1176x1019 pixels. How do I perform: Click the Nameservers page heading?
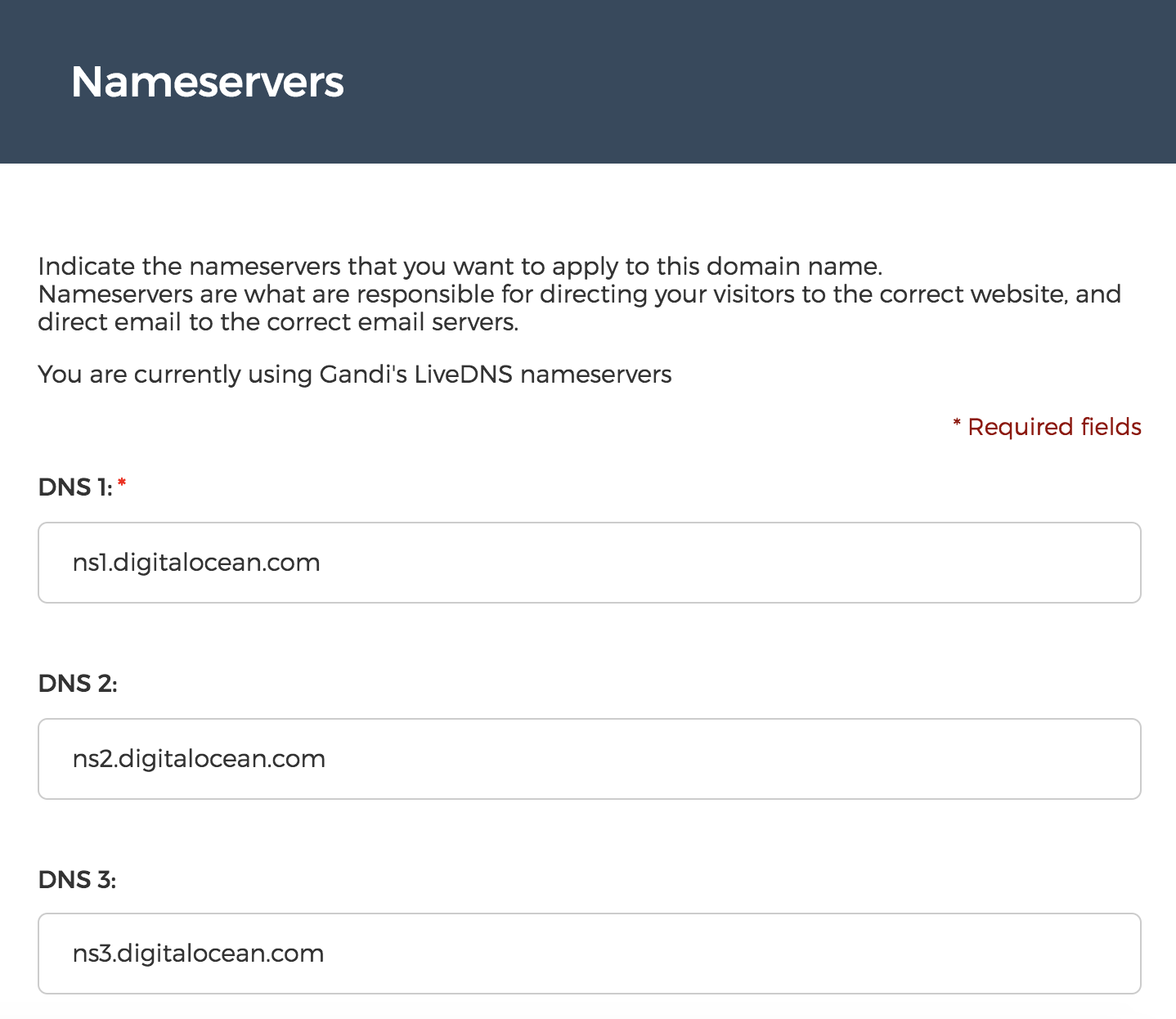[x=208, y=82]
